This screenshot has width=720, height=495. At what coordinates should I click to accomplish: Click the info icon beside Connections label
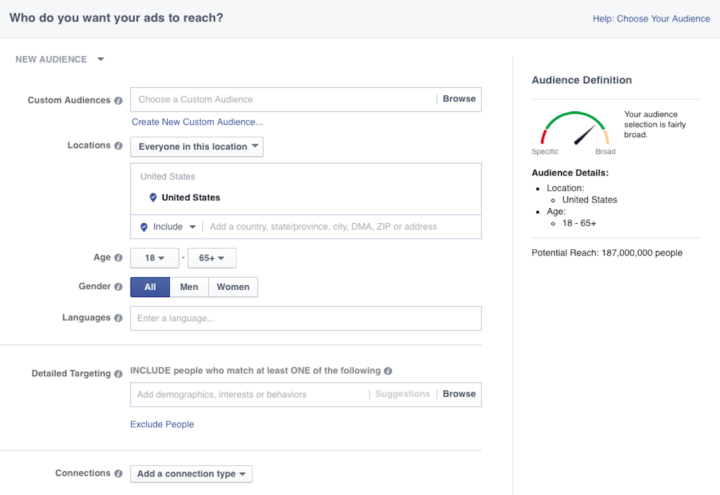[x=119, y=474]
